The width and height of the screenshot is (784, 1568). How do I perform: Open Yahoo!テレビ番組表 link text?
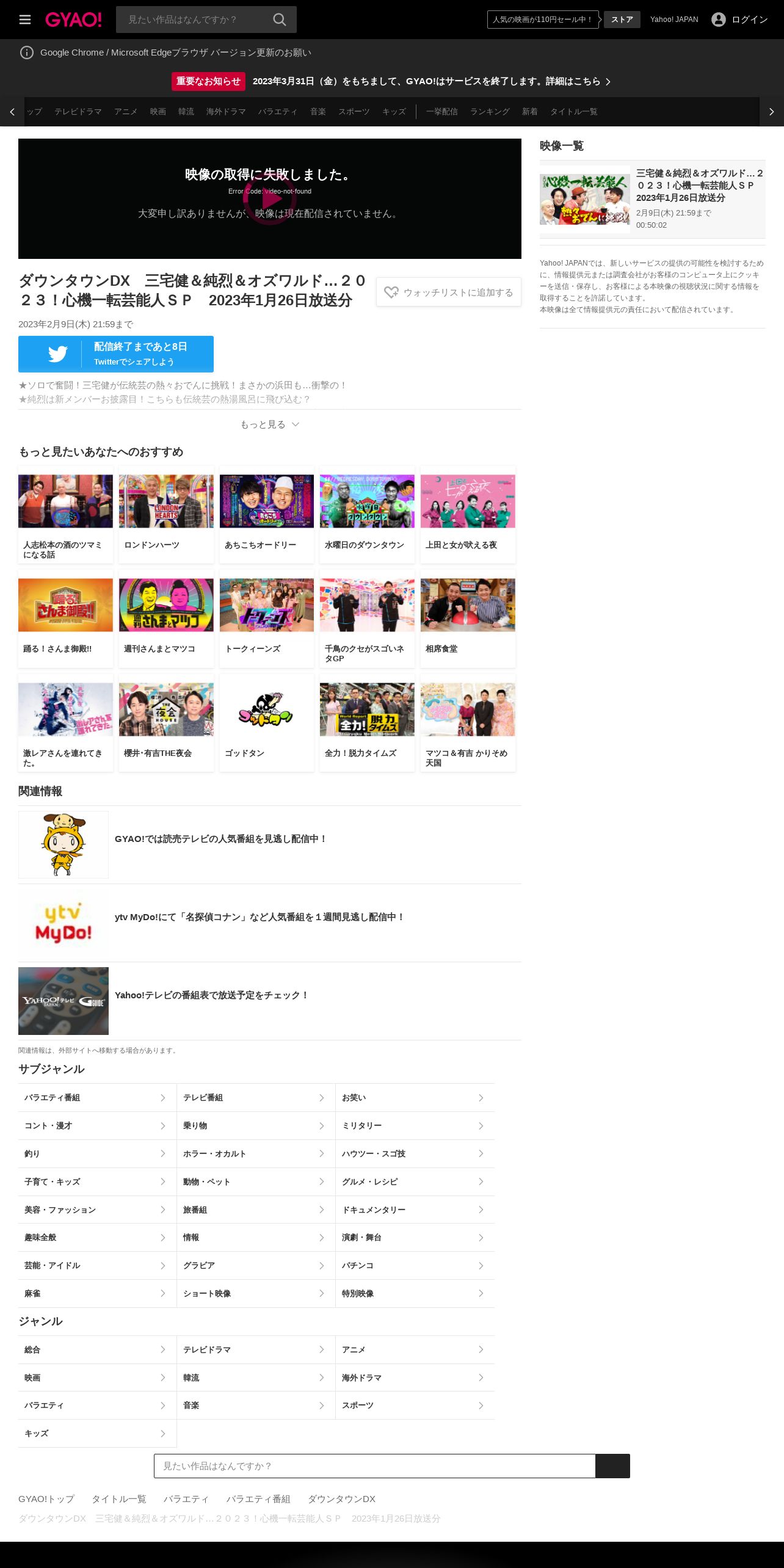tap(212, 995)
